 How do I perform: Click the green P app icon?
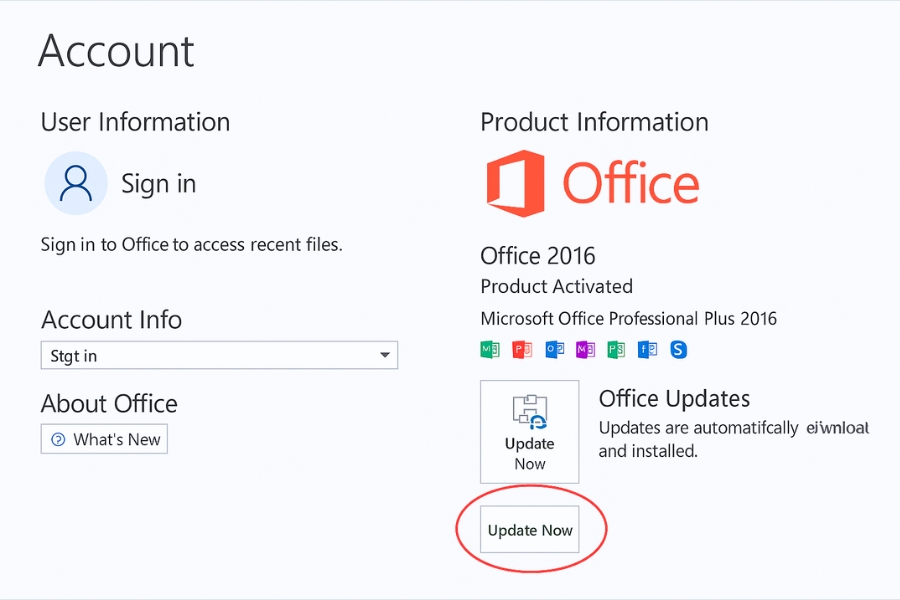(x=616, y=349)
